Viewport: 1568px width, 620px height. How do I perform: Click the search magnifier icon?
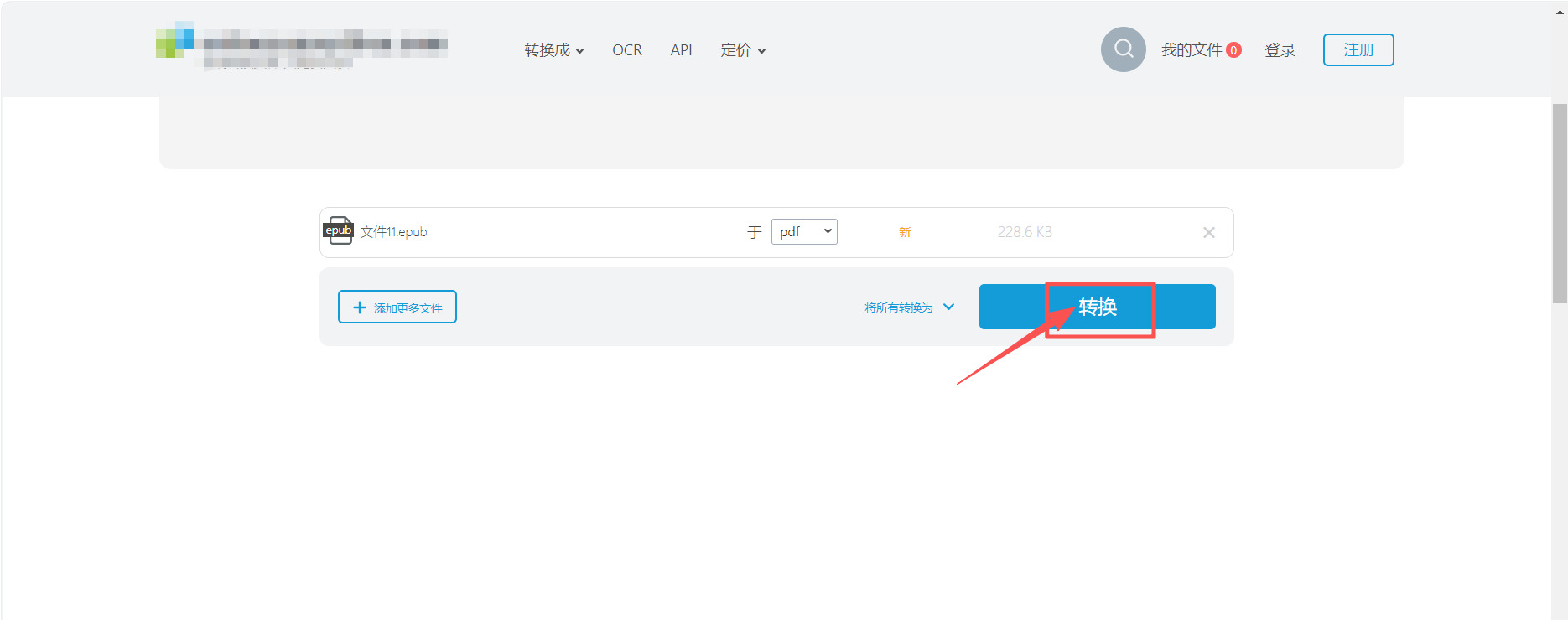click(1123, 49)
